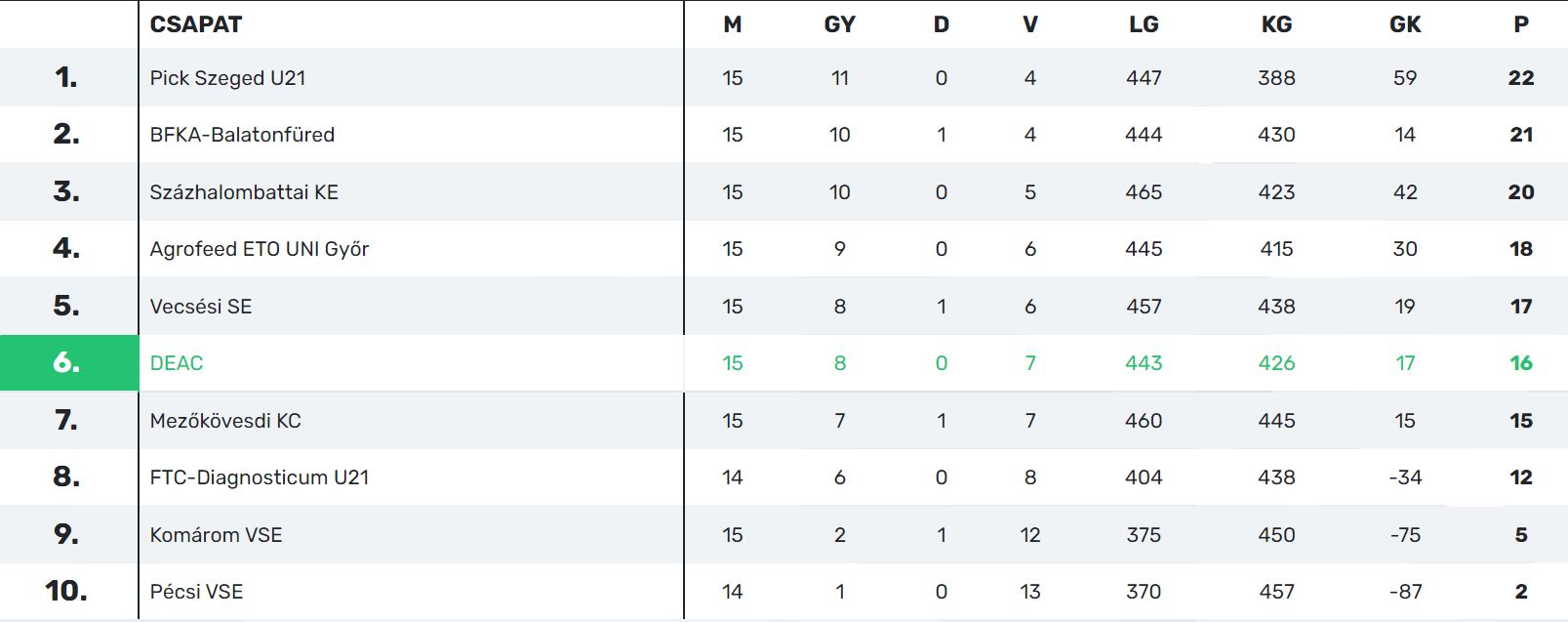Image resolution: width=1568 pixels, height=622 pixels.
Task: Click the CSAPAT column header
Action: point(196,24)
